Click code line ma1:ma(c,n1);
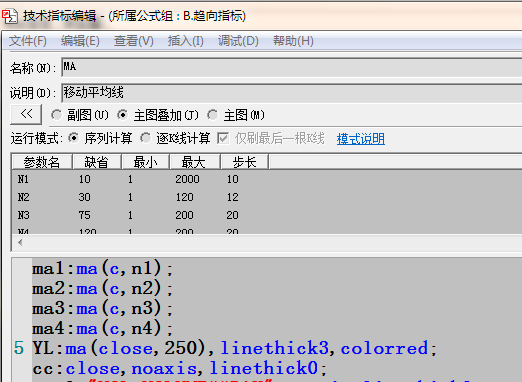 point(102,268)
